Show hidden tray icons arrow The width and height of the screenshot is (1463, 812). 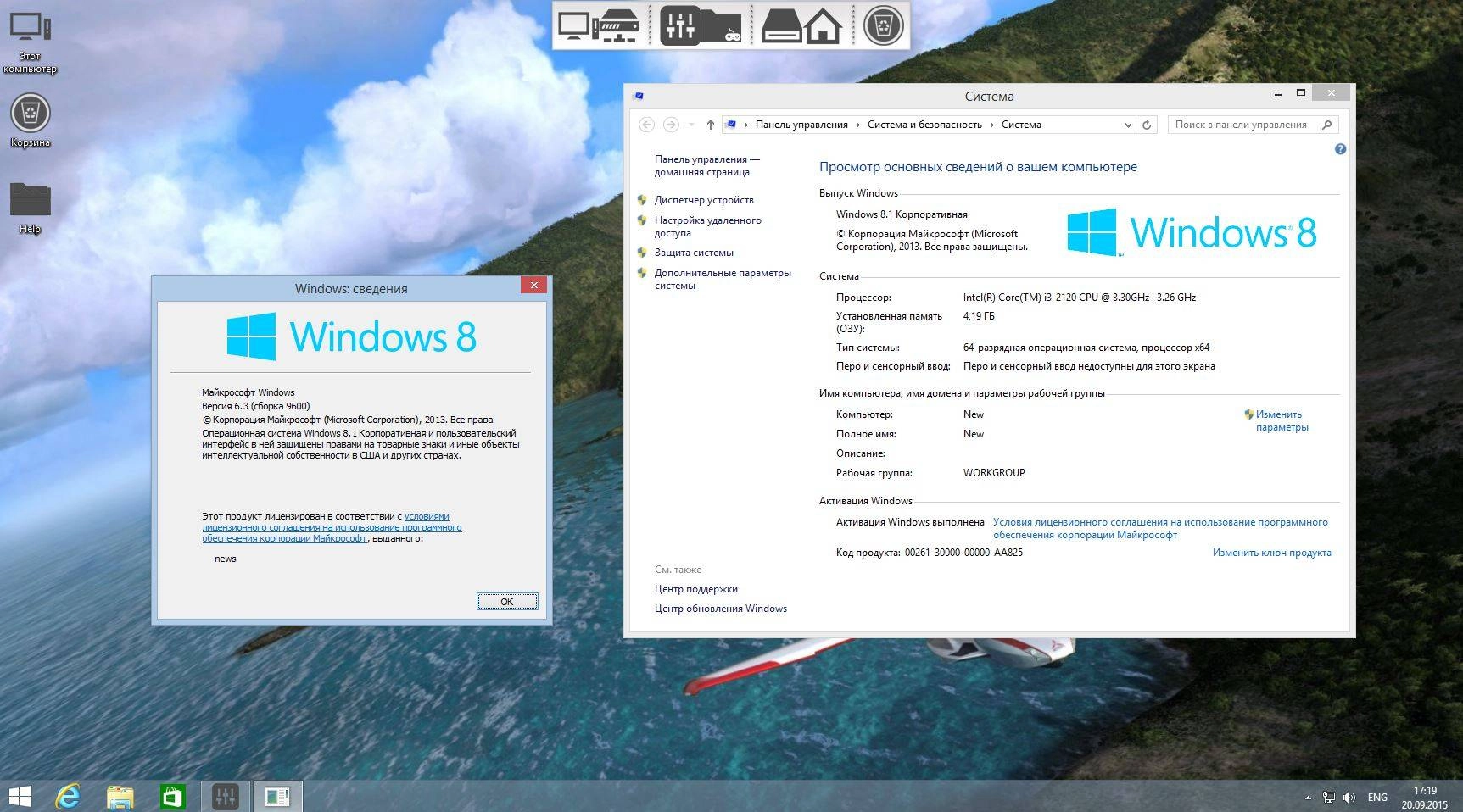click(1308, 798)
